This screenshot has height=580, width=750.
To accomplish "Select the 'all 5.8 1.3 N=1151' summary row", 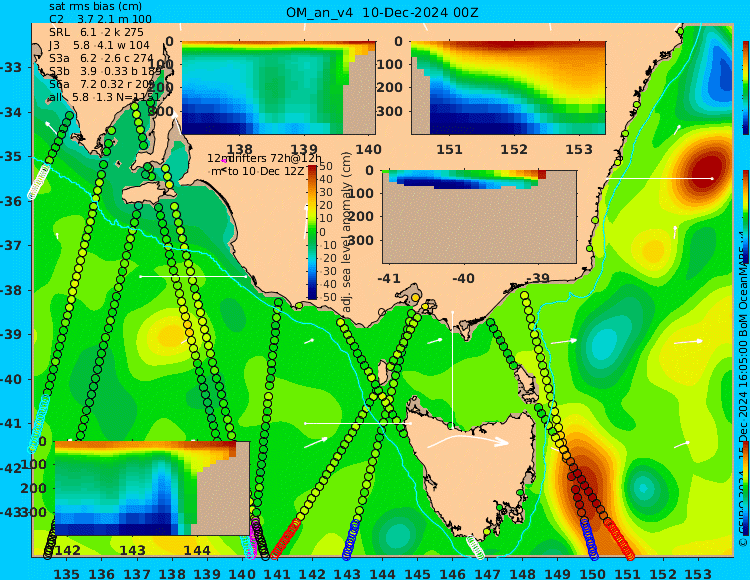I will pyautogui.click(x=105, y=97).
